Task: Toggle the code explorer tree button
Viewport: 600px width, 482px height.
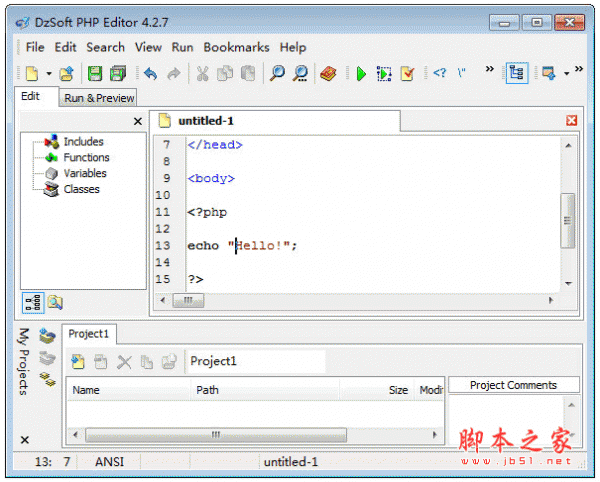Action: (x=517, y=73)
